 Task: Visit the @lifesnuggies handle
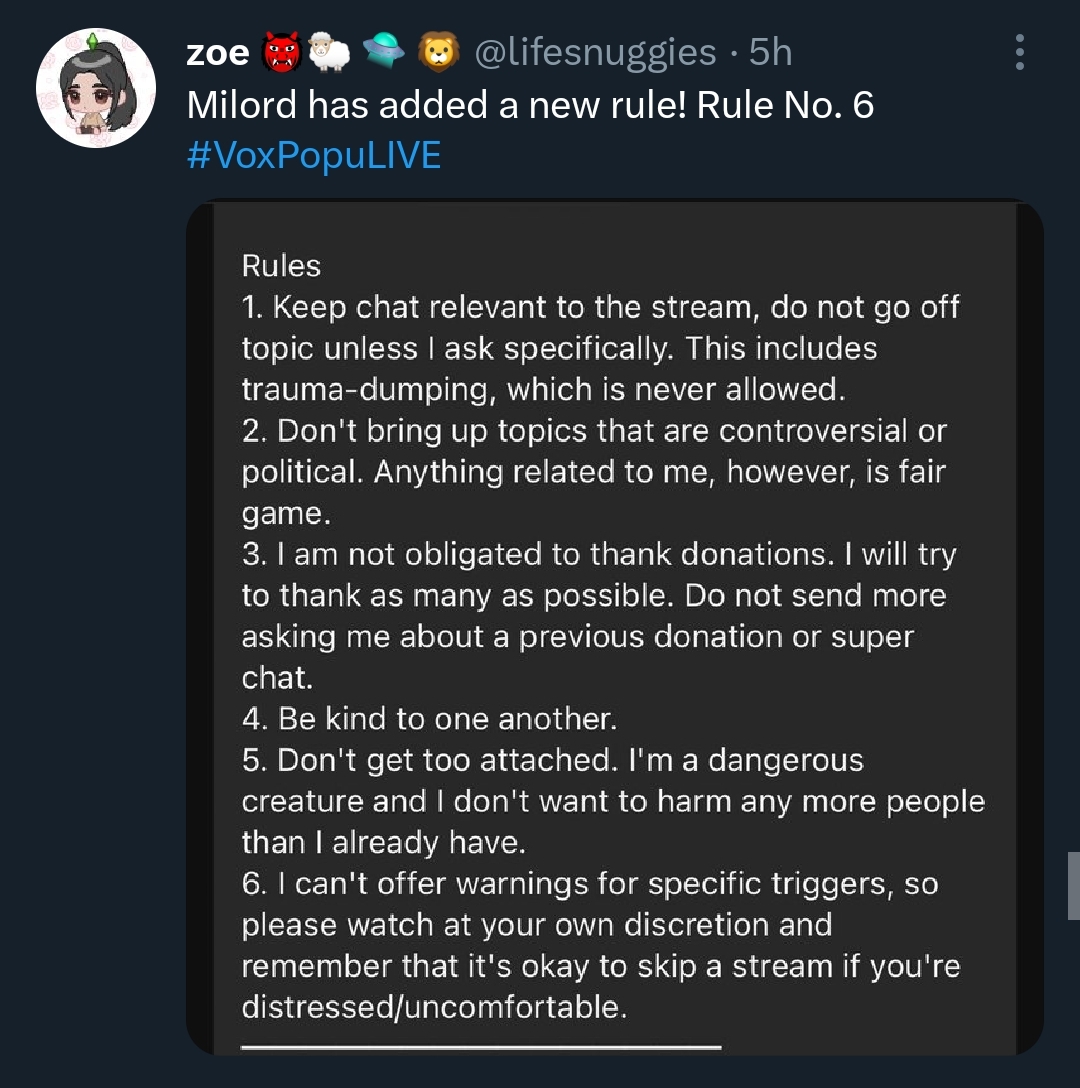(x=595, y=52)
